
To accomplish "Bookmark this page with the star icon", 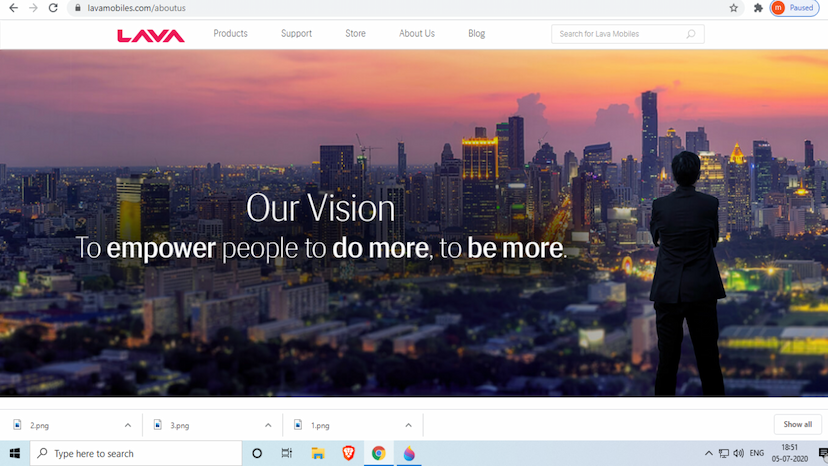I will pos(733,8).
